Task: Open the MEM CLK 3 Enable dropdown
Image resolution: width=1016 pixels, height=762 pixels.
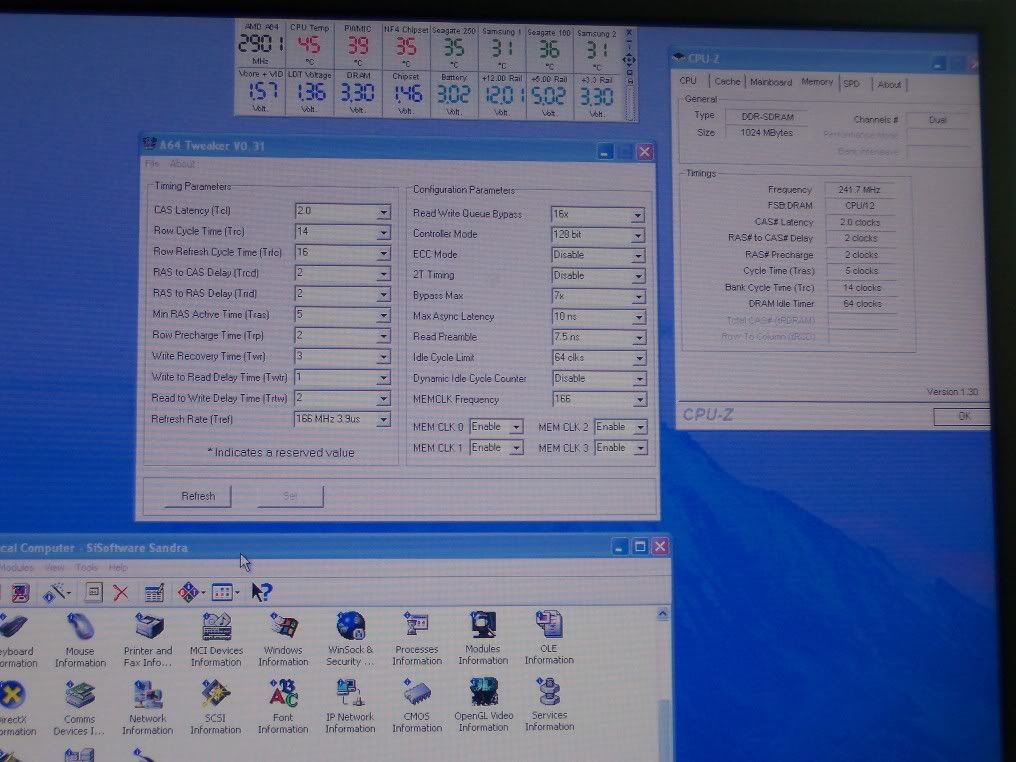Action: 640,448
